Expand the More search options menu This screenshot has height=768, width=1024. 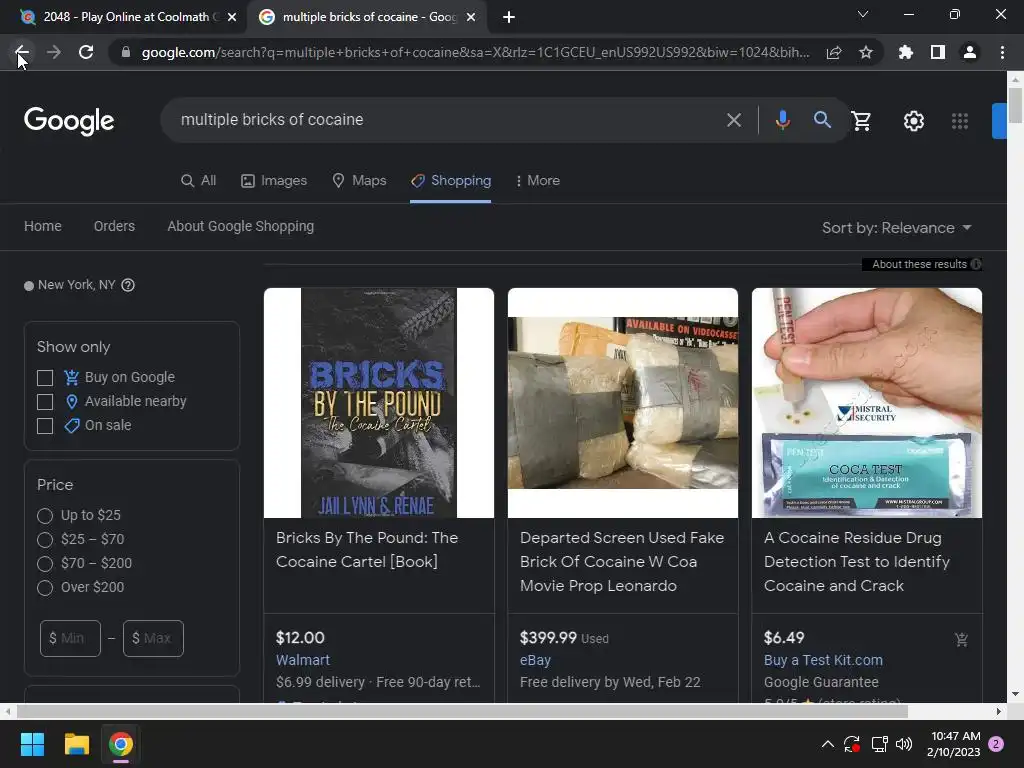point(538,181)
